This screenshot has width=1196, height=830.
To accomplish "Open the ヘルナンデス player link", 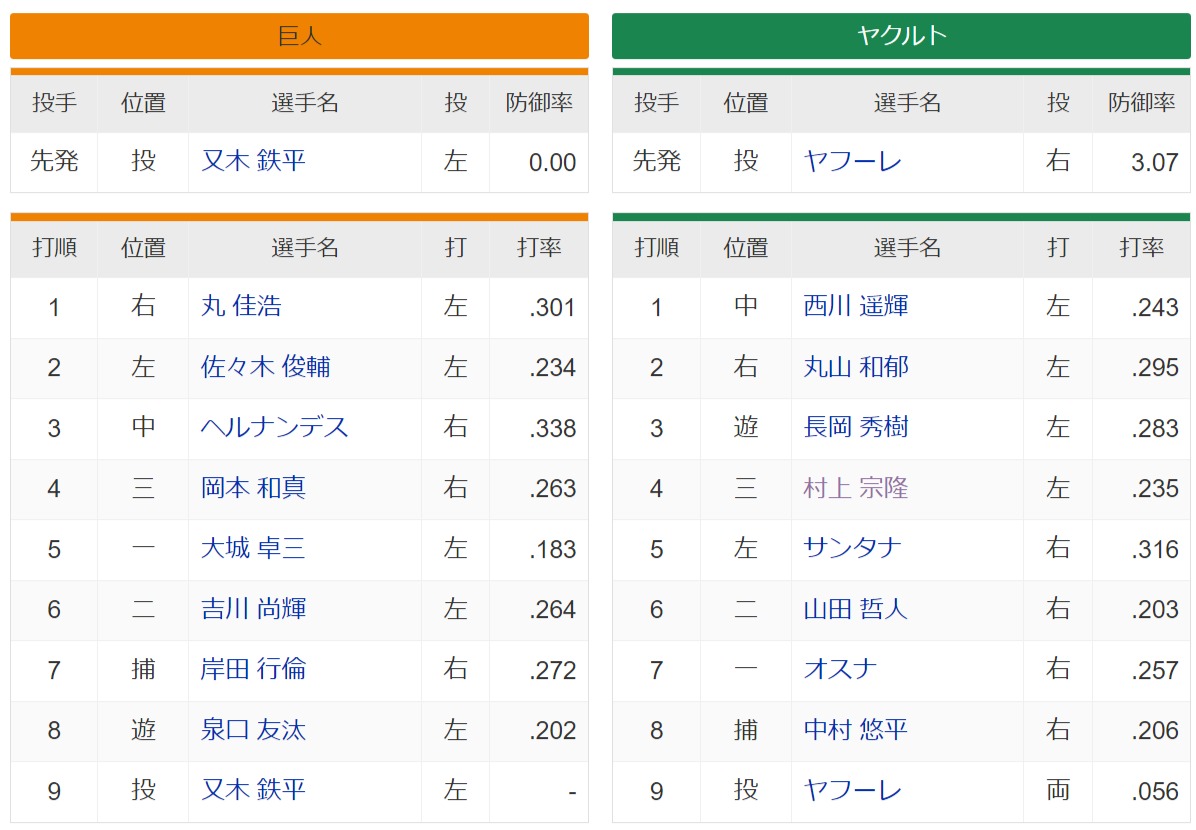I will pos(274,427).
